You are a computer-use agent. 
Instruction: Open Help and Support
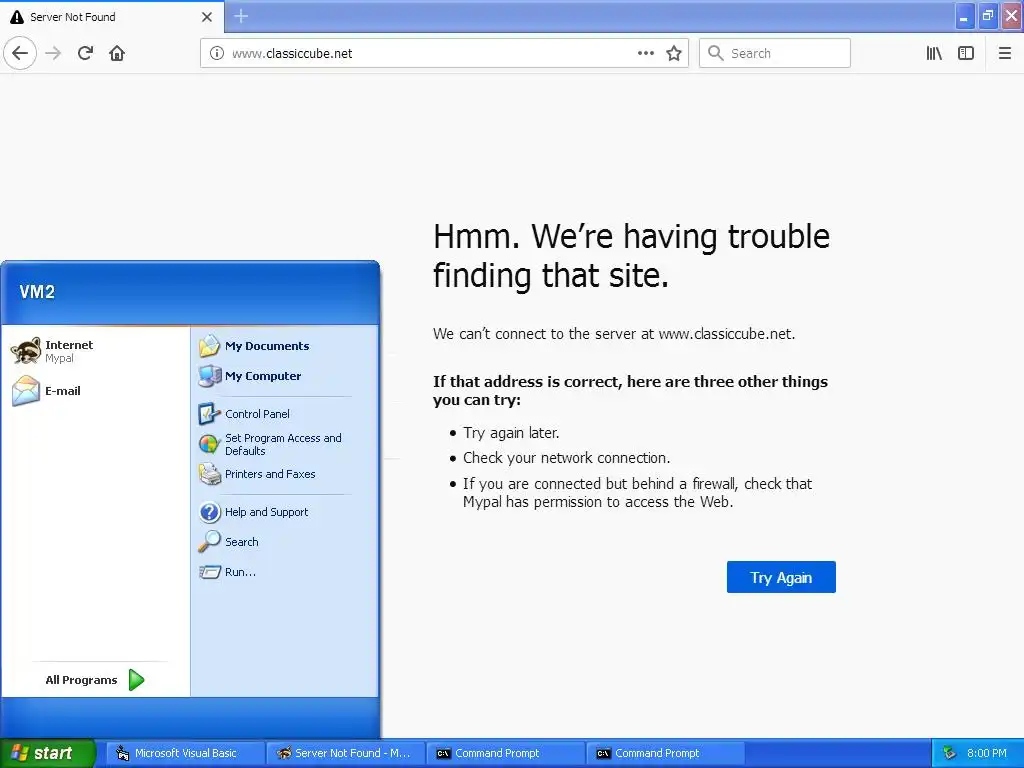(285, 512)
